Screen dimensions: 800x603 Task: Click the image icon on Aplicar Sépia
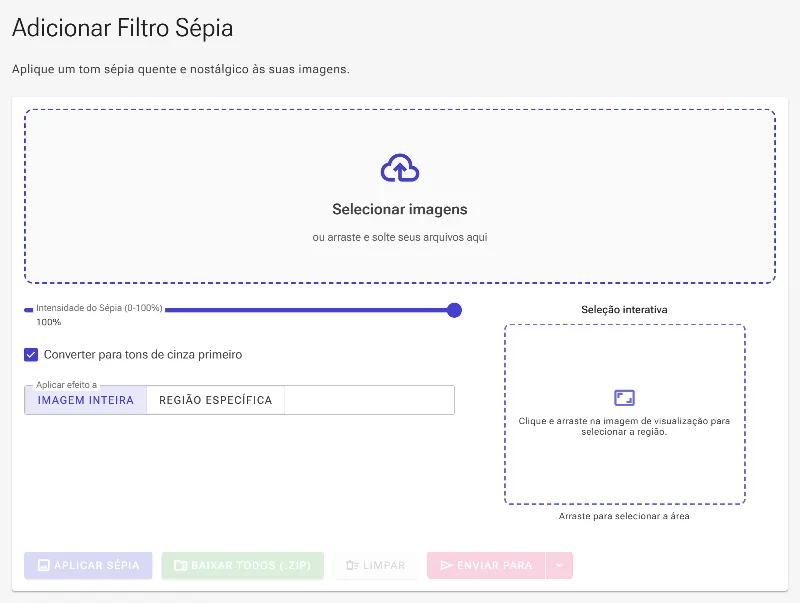point(44,565)
